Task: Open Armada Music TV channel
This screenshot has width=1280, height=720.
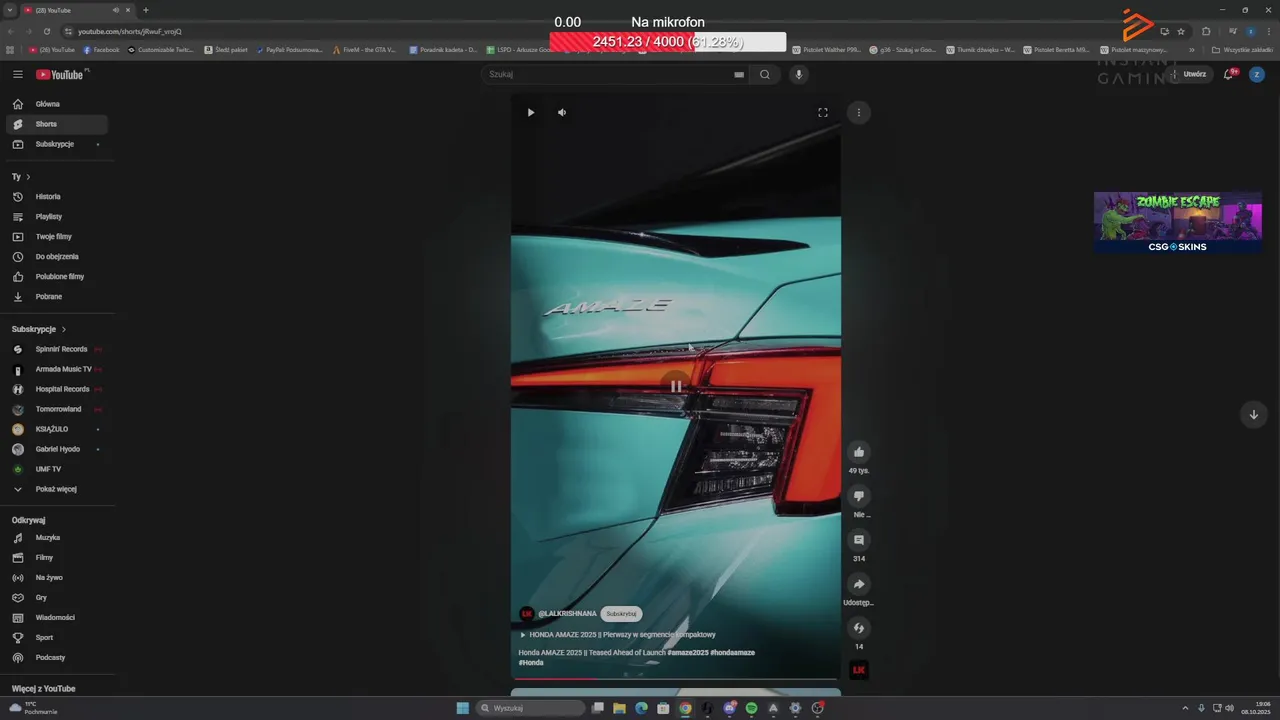Action: point(57,369)
